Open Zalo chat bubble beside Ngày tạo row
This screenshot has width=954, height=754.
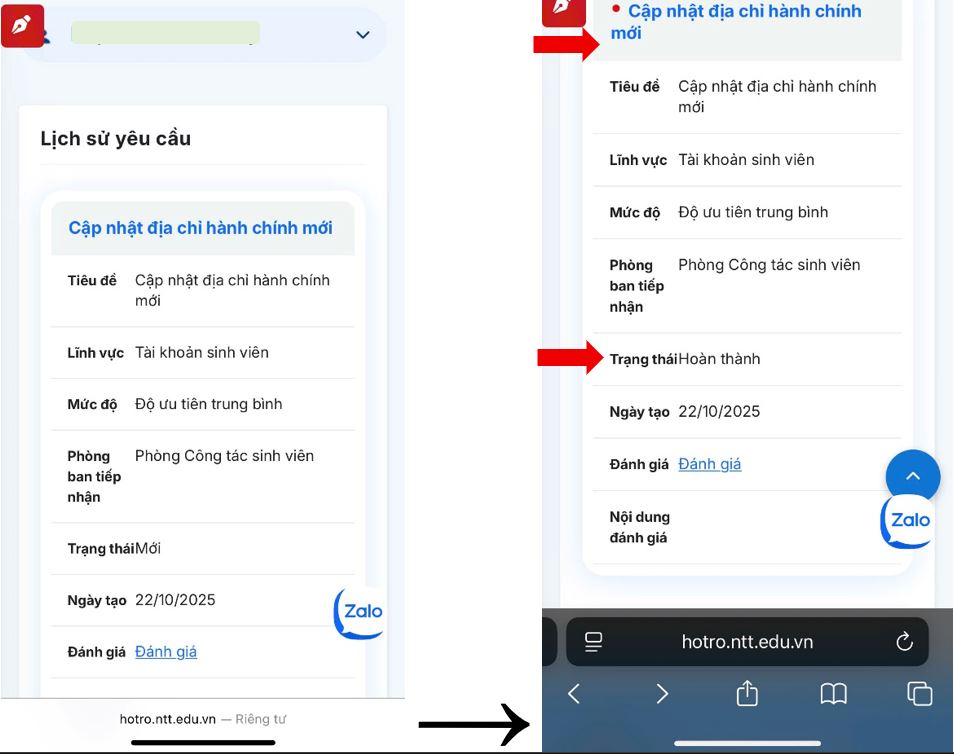point(359,612)
